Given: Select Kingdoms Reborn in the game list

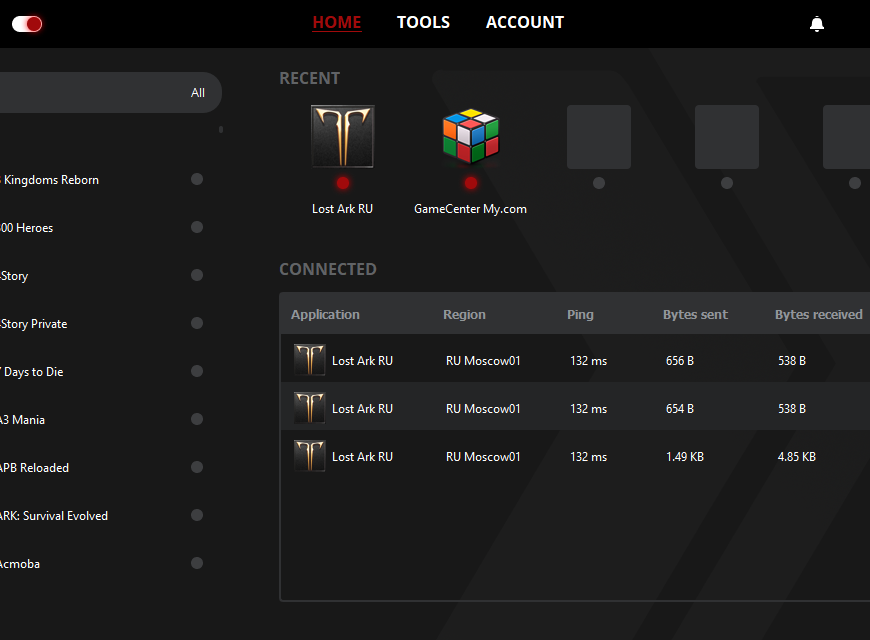Looking at the screenshot, I should tap(50, 180).
